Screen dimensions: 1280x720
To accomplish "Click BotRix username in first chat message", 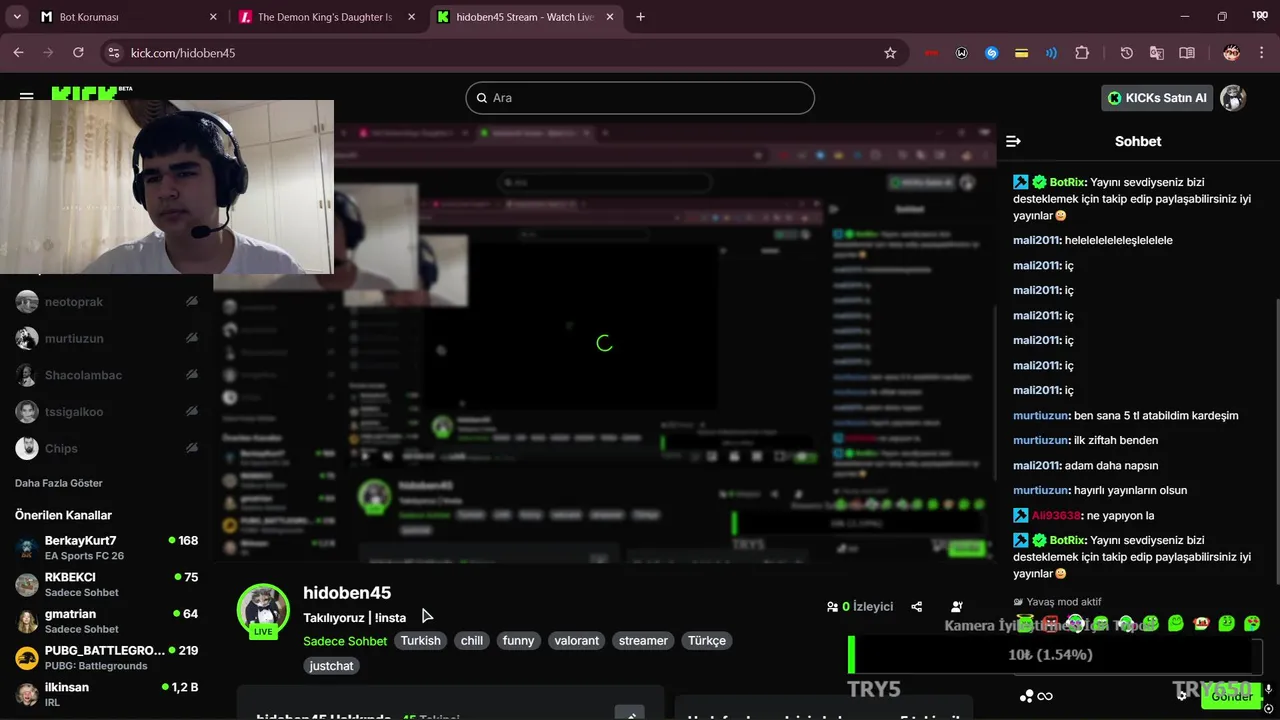I will (x=1067, y=183).
